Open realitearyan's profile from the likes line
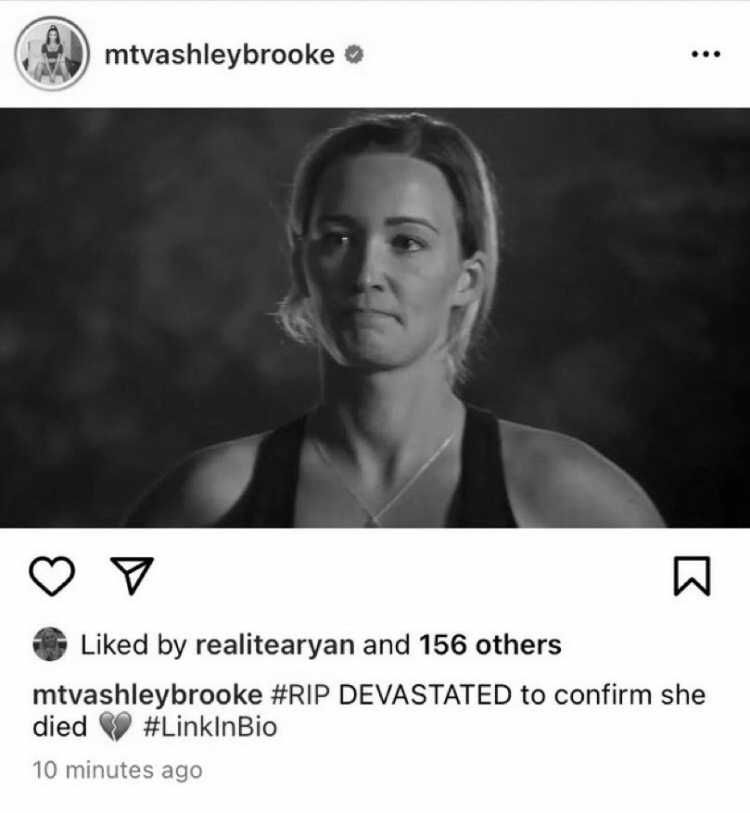The width and height of the screenshot is (750, 813). click(x=275, y=645)
